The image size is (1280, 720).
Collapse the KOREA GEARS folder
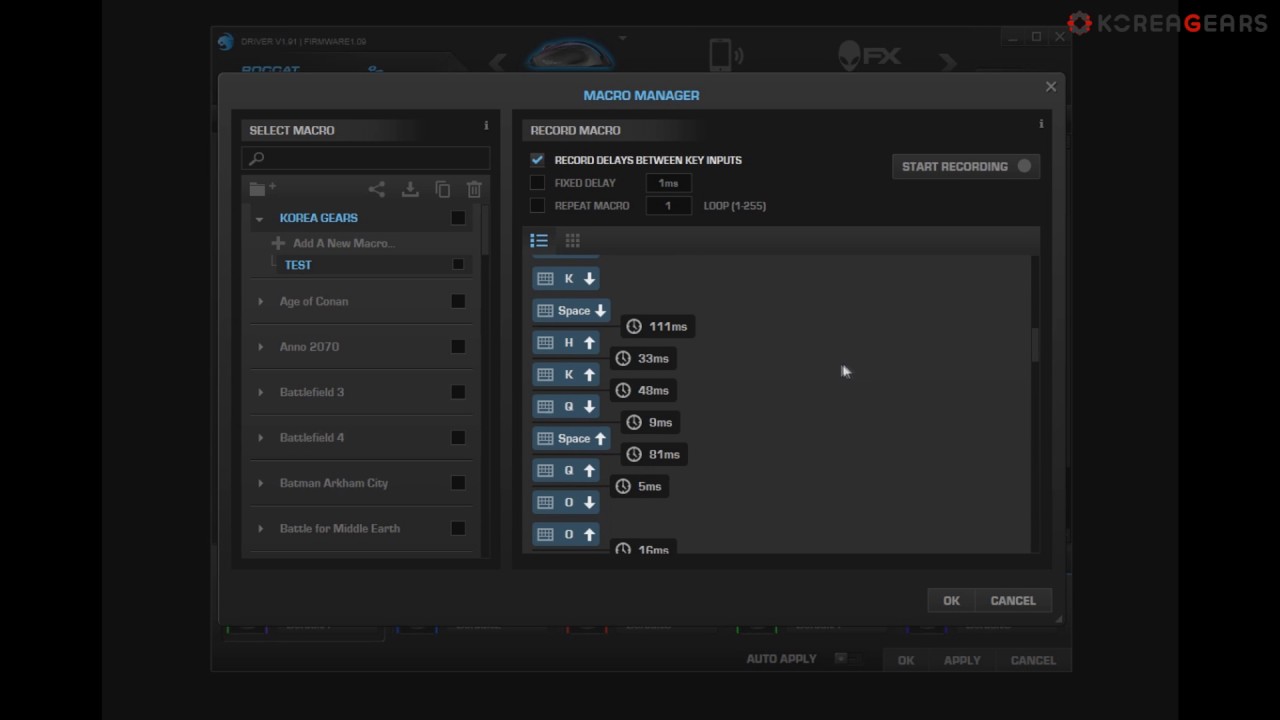260,218
